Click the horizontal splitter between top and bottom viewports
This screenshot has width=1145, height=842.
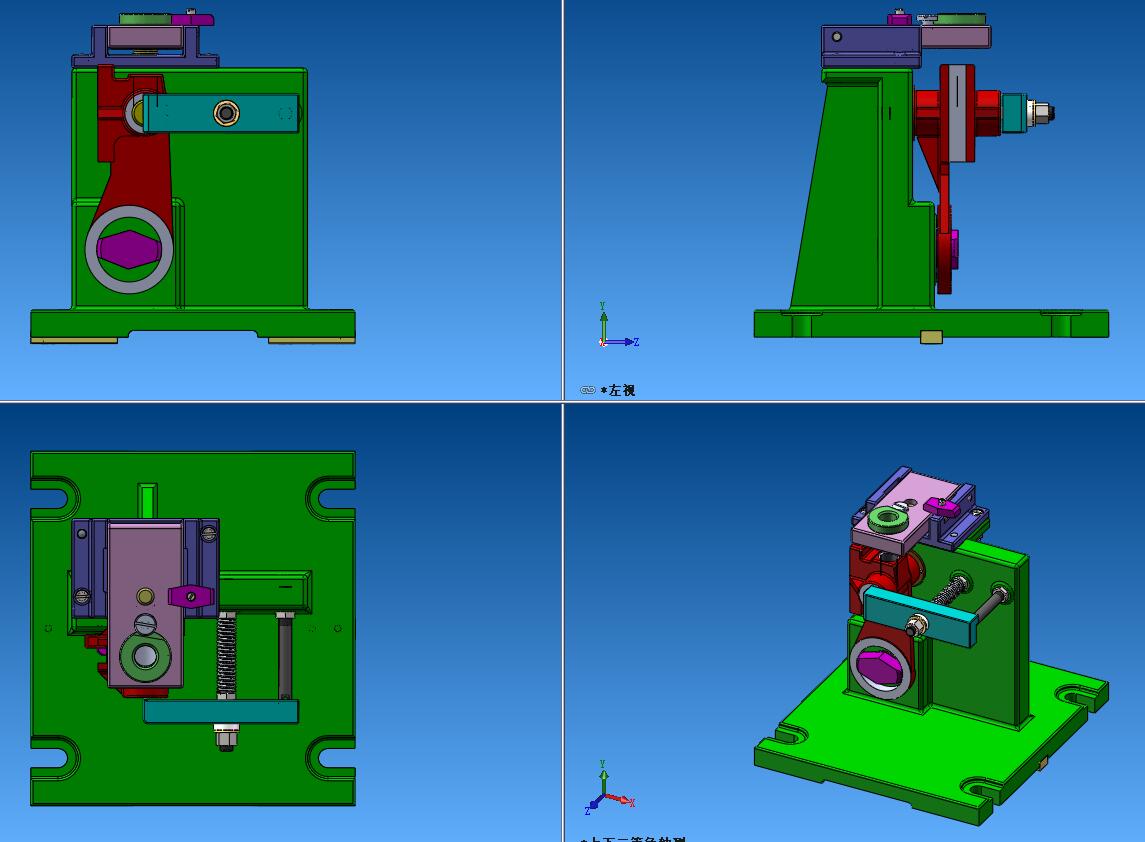[280, 402]
